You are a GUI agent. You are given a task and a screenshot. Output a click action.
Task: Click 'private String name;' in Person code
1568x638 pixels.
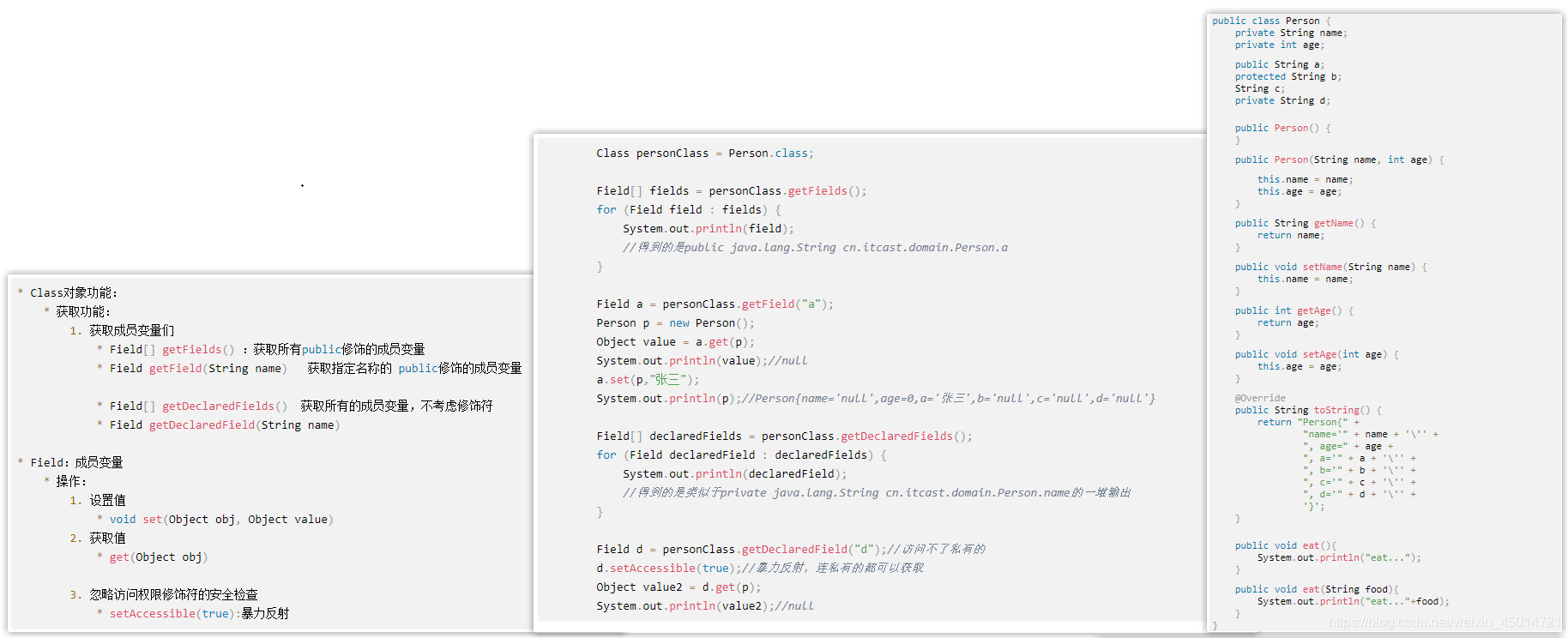click(1291, 33)
